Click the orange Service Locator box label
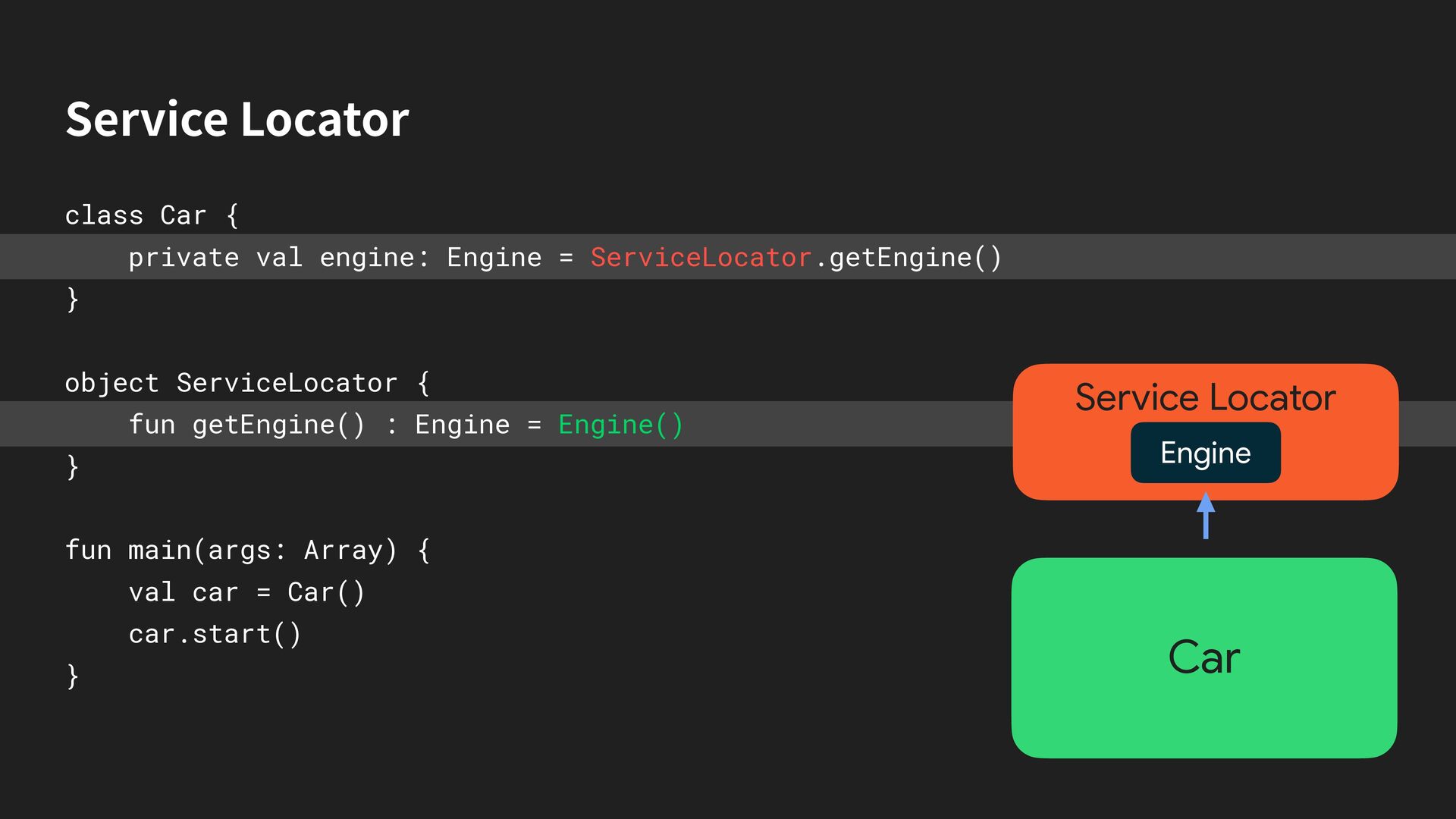Screen dimensions: 1456x819 pyautogui.click(x=1205, y=397)
